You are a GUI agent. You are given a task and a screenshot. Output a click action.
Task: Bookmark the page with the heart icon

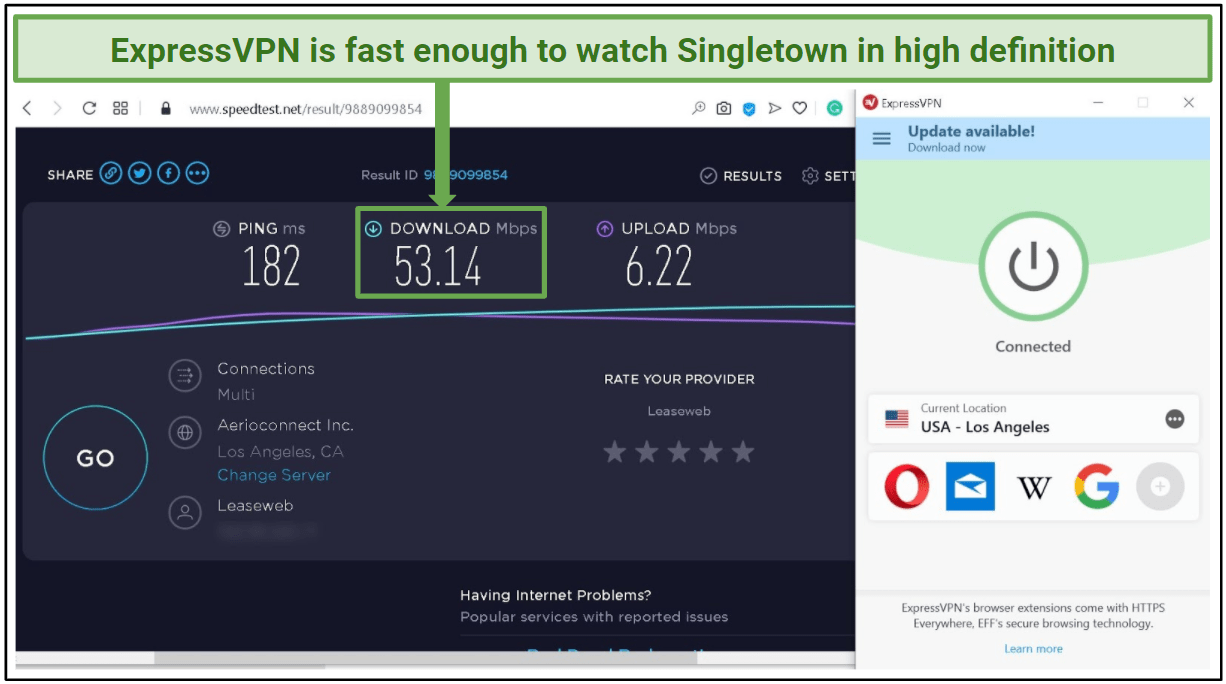pyautogui.click(x=799, y=108)
